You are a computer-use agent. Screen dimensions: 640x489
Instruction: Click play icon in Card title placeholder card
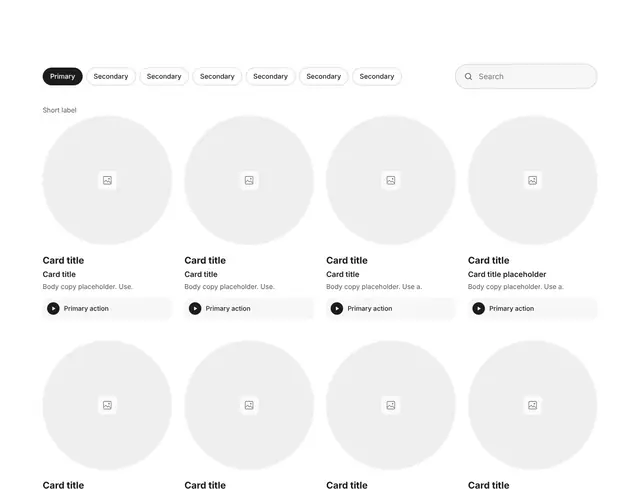pyautogui.click(x=479, y=309)
